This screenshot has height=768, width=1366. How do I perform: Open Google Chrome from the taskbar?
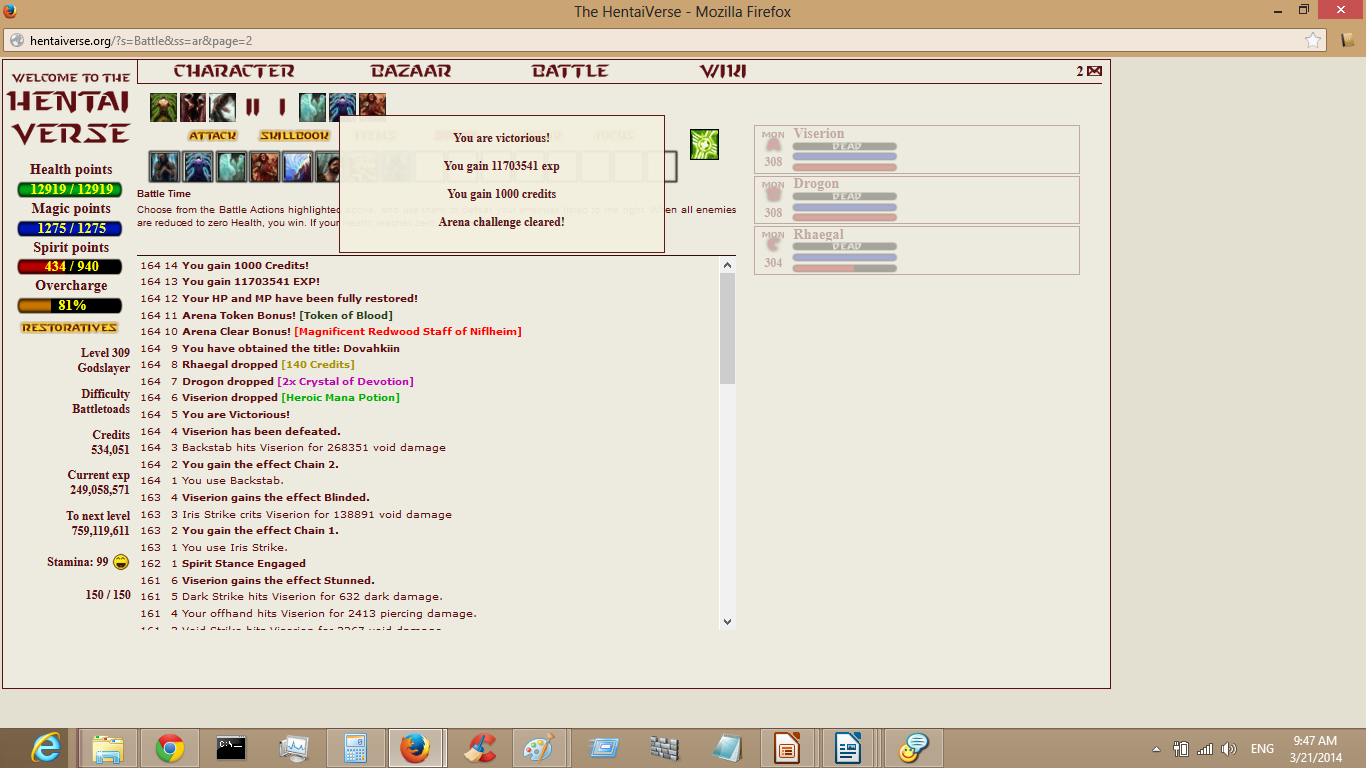(170, 748)
